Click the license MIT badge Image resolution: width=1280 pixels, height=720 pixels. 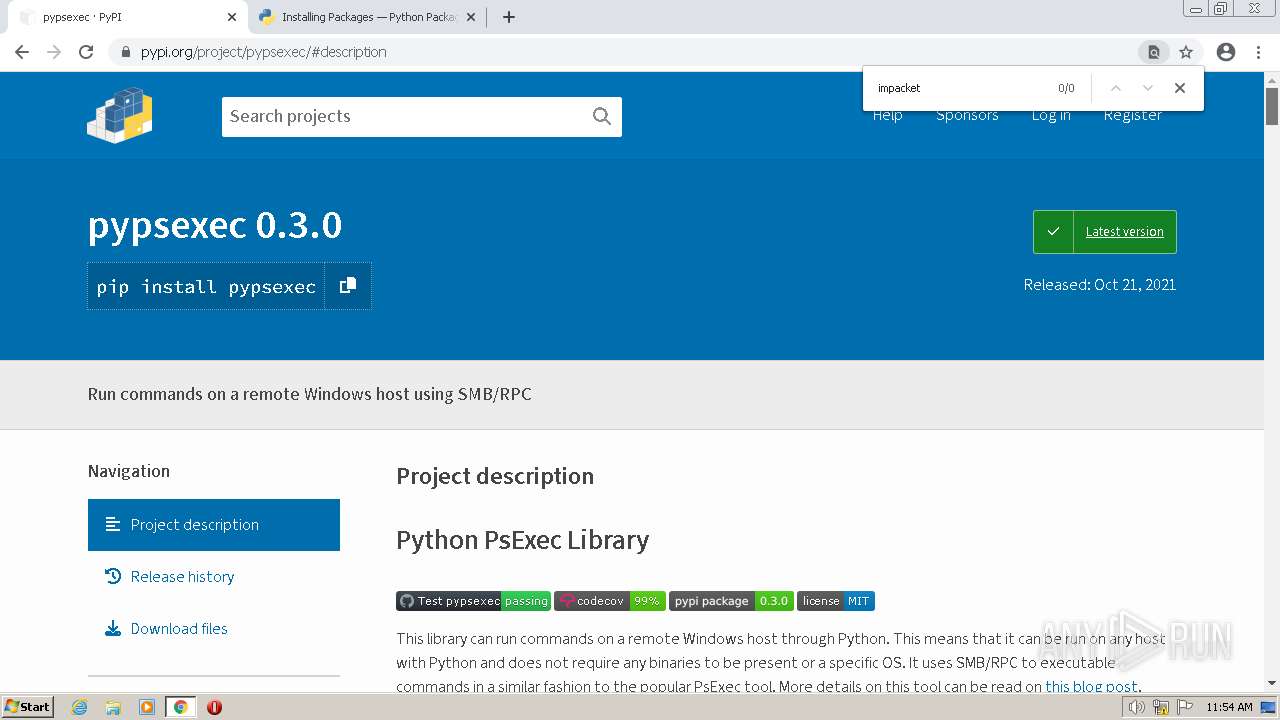coord(836,601)
